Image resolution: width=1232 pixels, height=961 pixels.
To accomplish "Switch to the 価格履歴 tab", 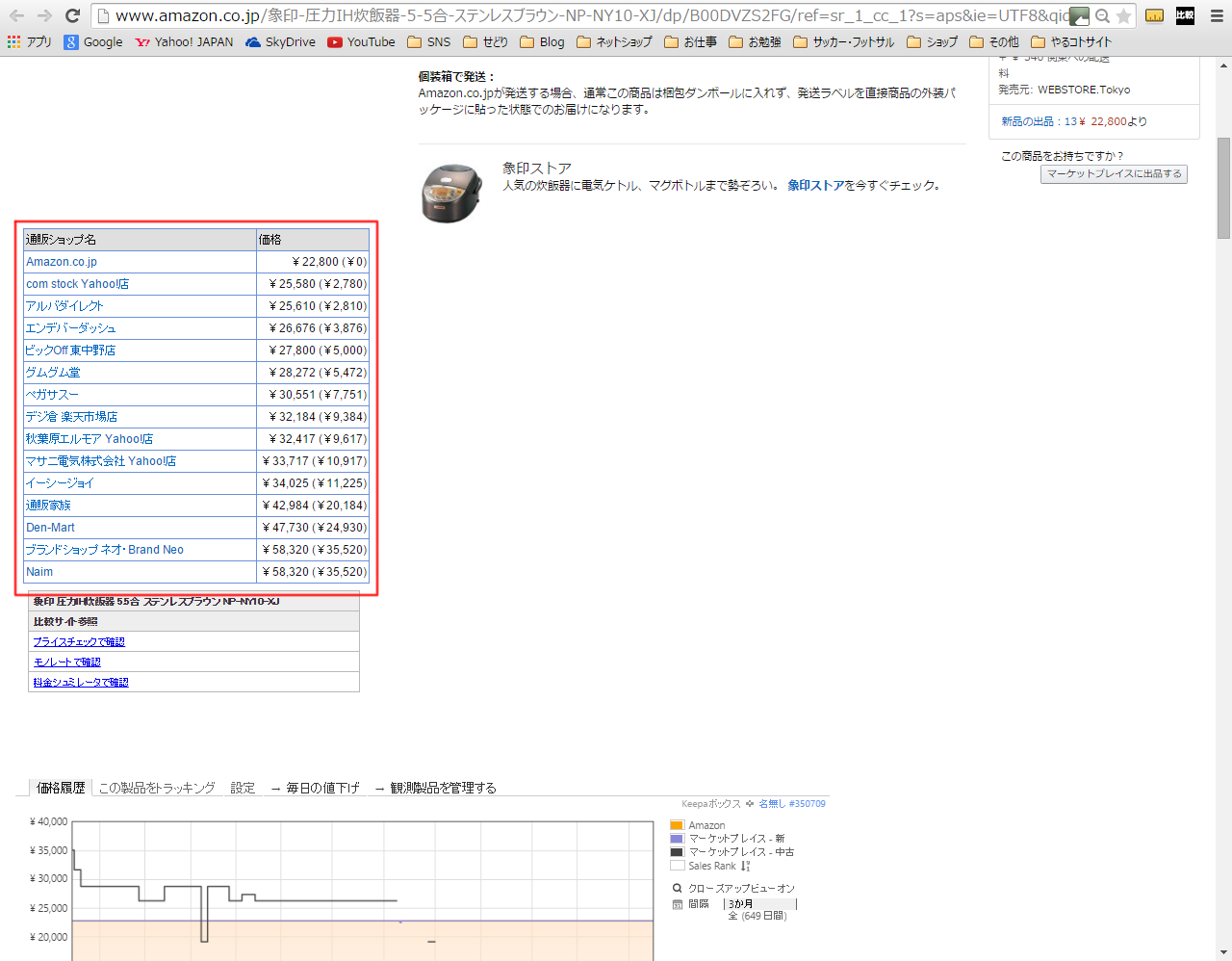I will click(61, 788).
